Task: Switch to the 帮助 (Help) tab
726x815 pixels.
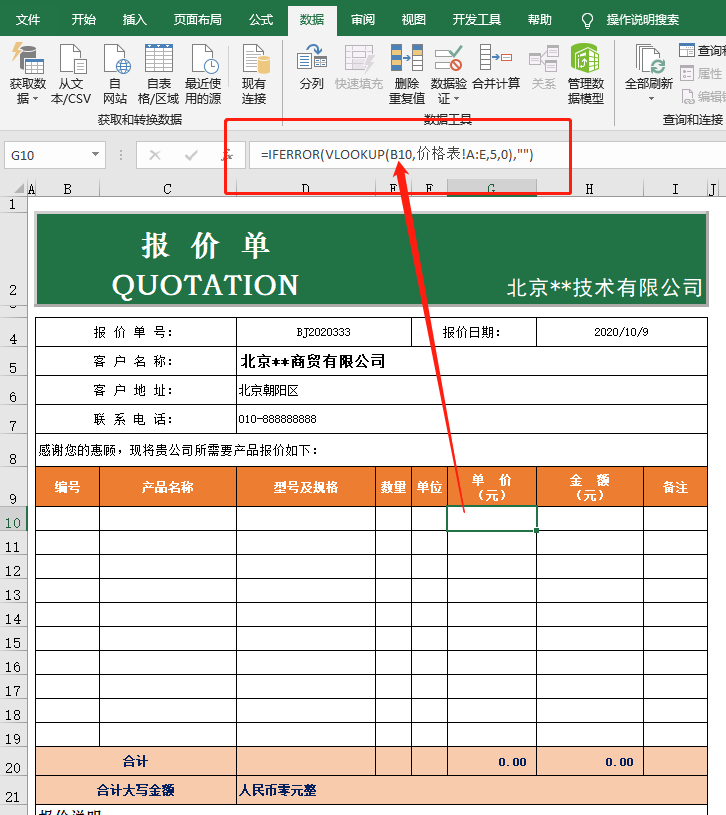Action: [x=539, y=20]
